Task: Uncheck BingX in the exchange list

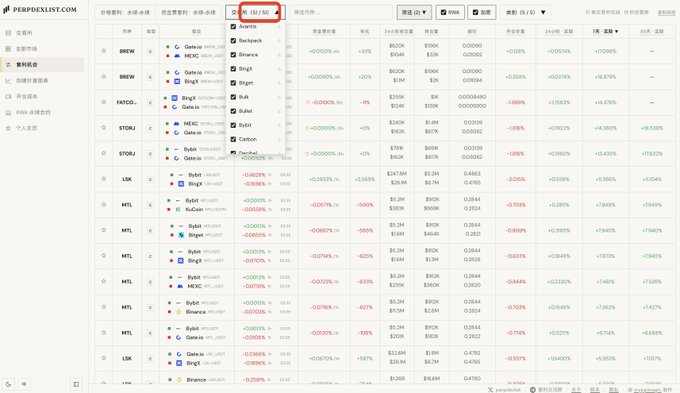Action: pos(233,69)
